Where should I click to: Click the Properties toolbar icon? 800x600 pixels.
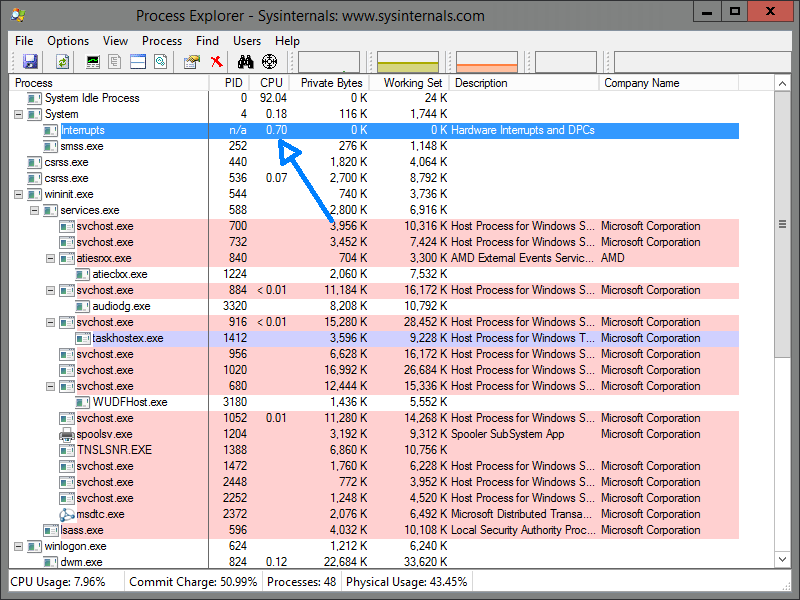pyautogui.click(x=192, y=62)
